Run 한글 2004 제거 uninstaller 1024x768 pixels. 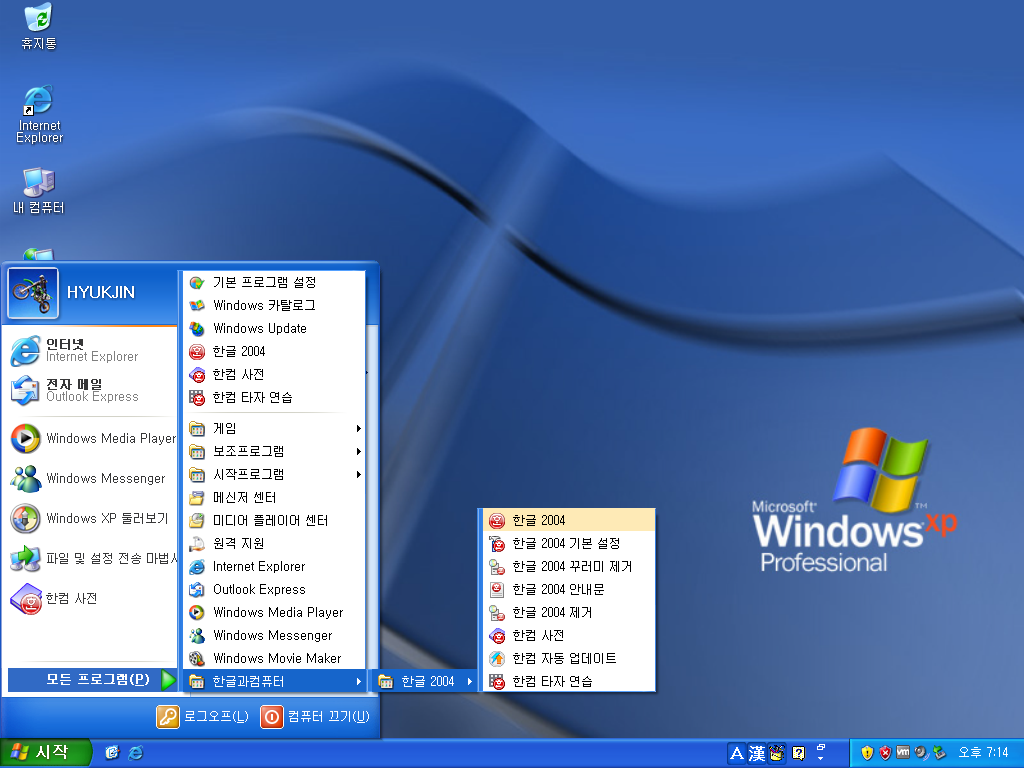pyautogui.click(x=569, y=613)
